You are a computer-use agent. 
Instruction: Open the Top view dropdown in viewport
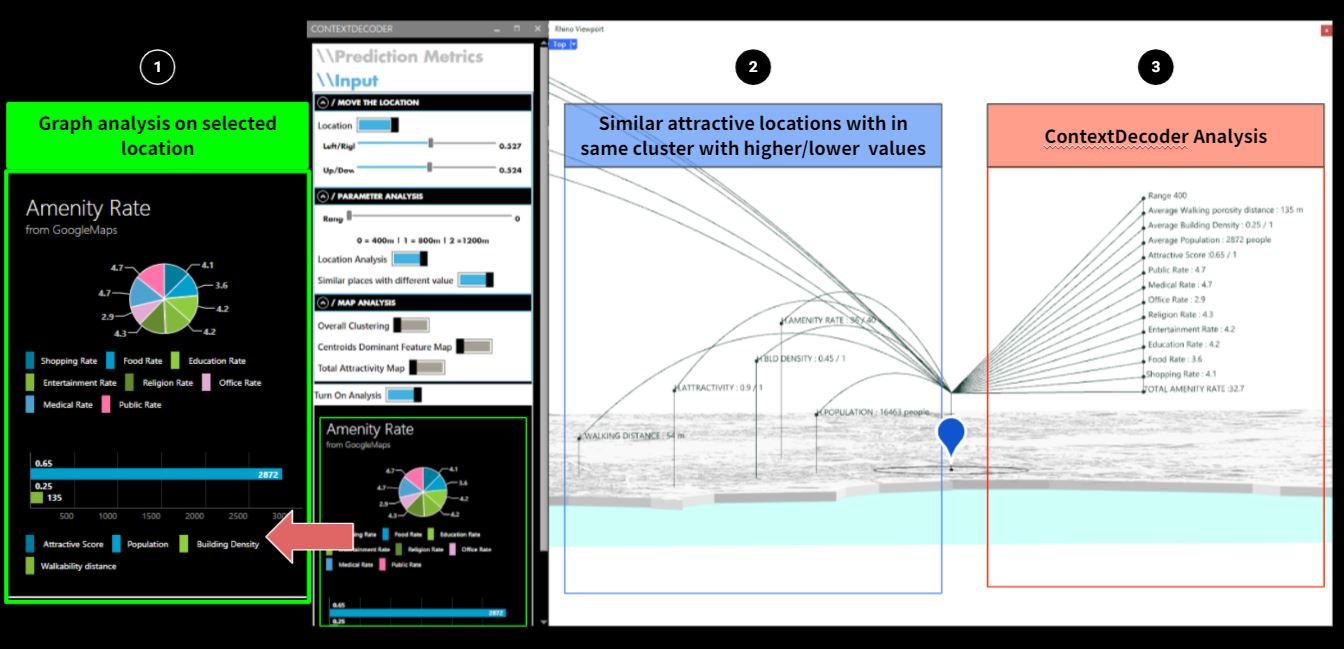click(x=574, y=44)
